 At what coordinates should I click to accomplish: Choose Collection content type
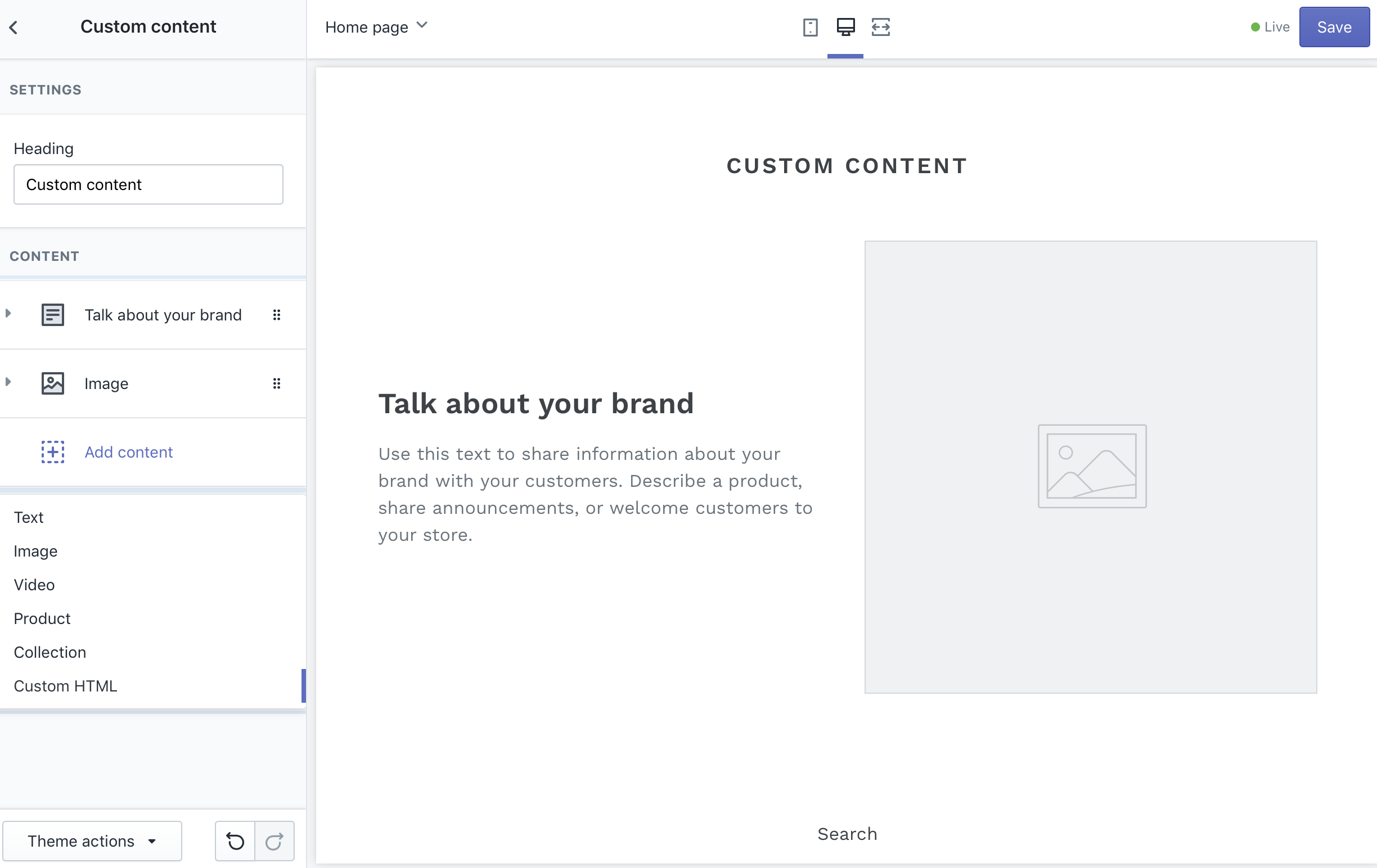click(49, 652)
